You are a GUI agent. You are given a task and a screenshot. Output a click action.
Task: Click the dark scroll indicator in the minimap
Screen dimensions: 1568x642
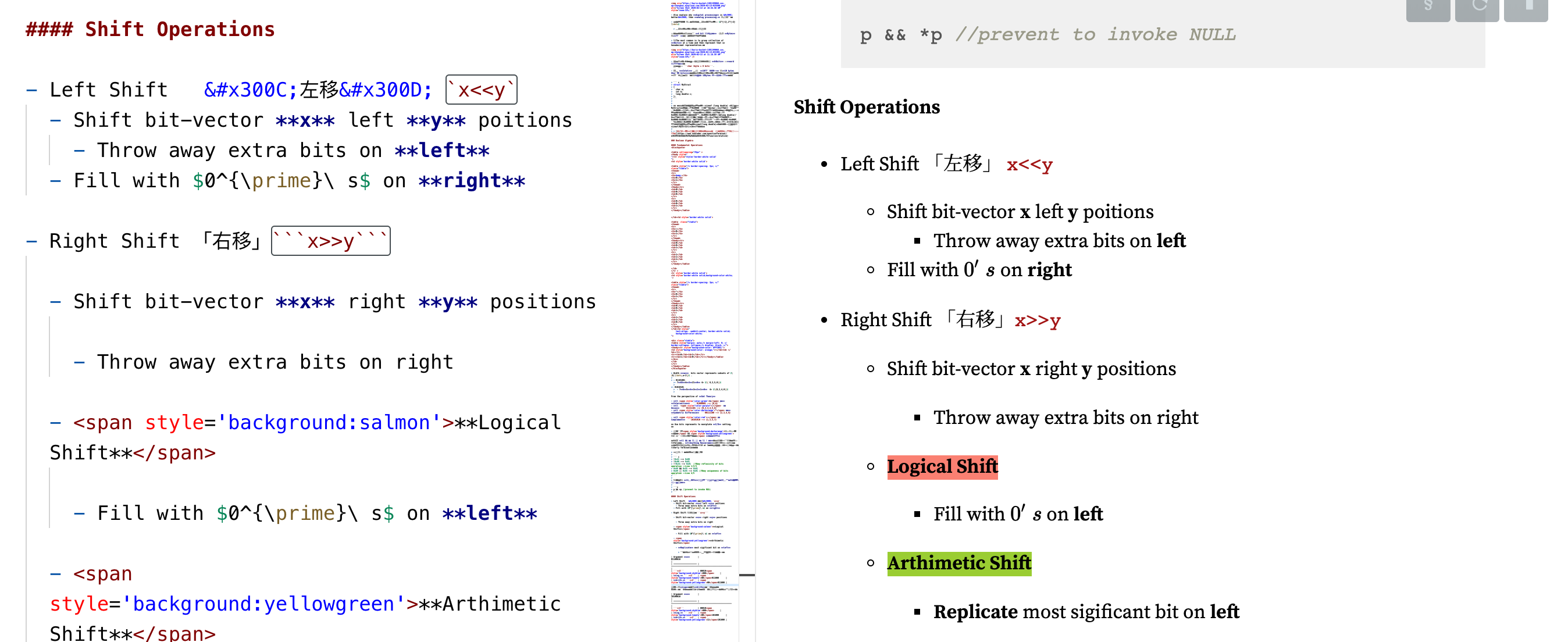click(747, 575)
